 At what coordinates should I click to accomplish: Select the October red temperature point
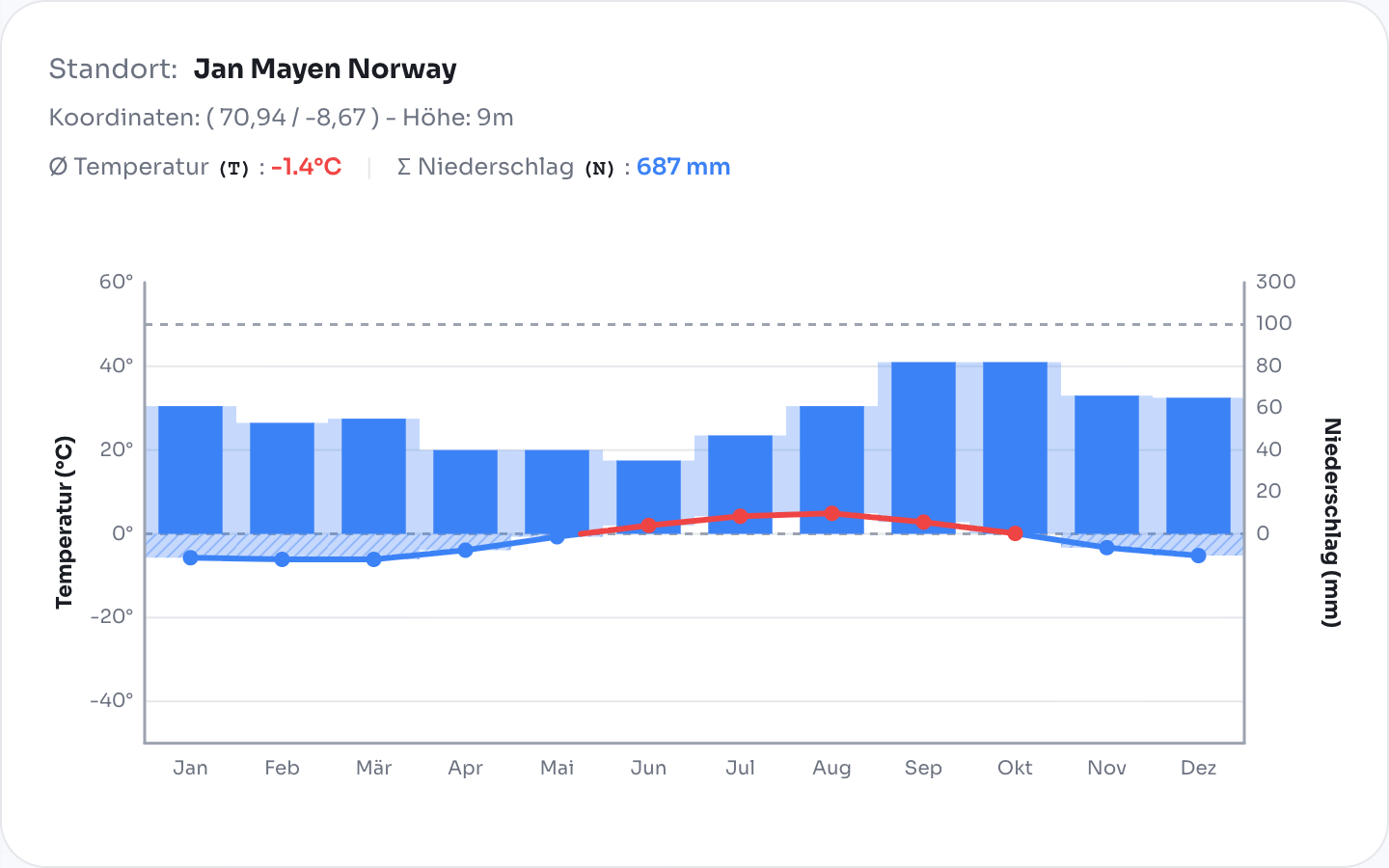pyautogui.click(x=1015, y=533)
